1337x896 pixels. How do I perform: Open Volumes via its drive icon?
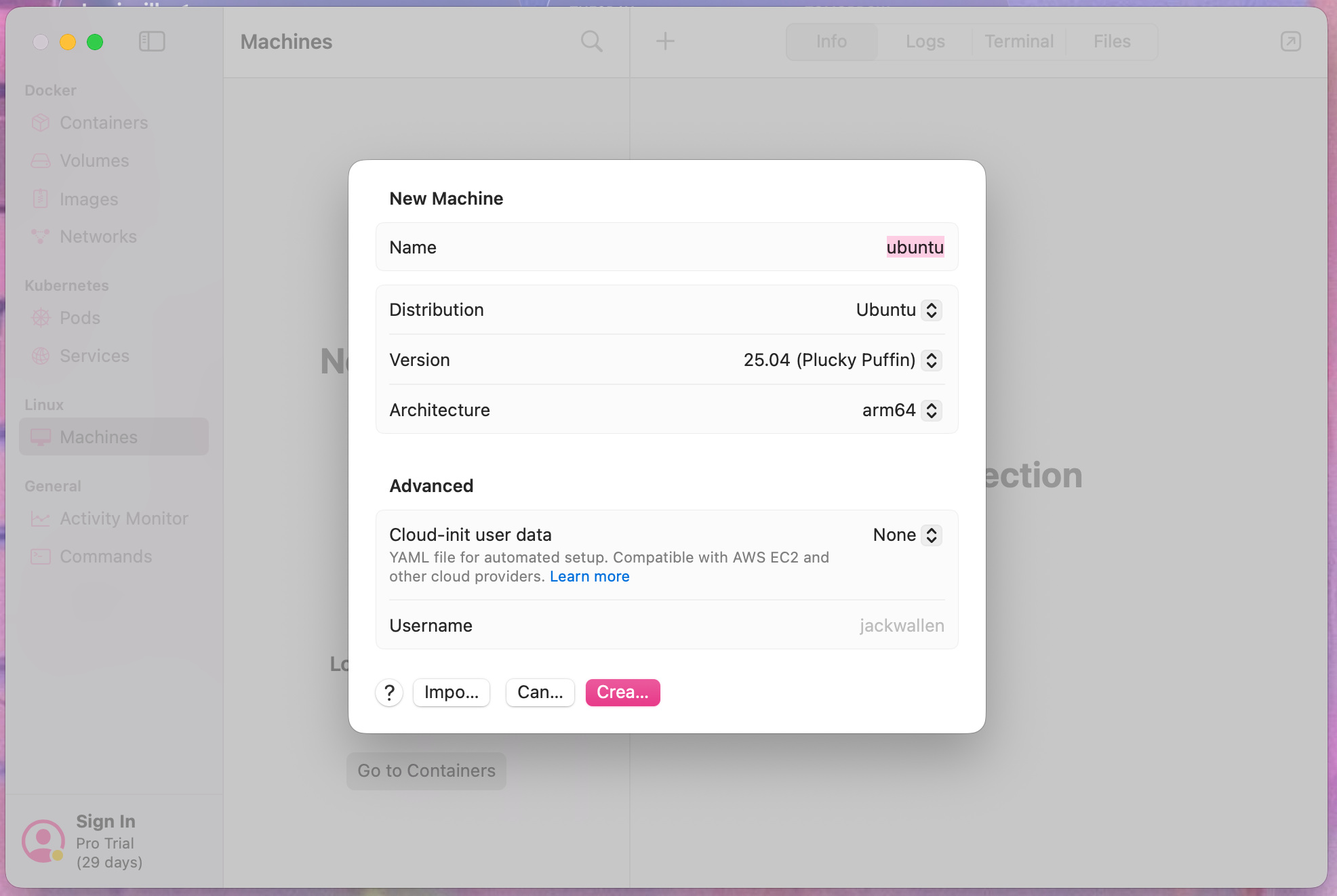(41, 161)
